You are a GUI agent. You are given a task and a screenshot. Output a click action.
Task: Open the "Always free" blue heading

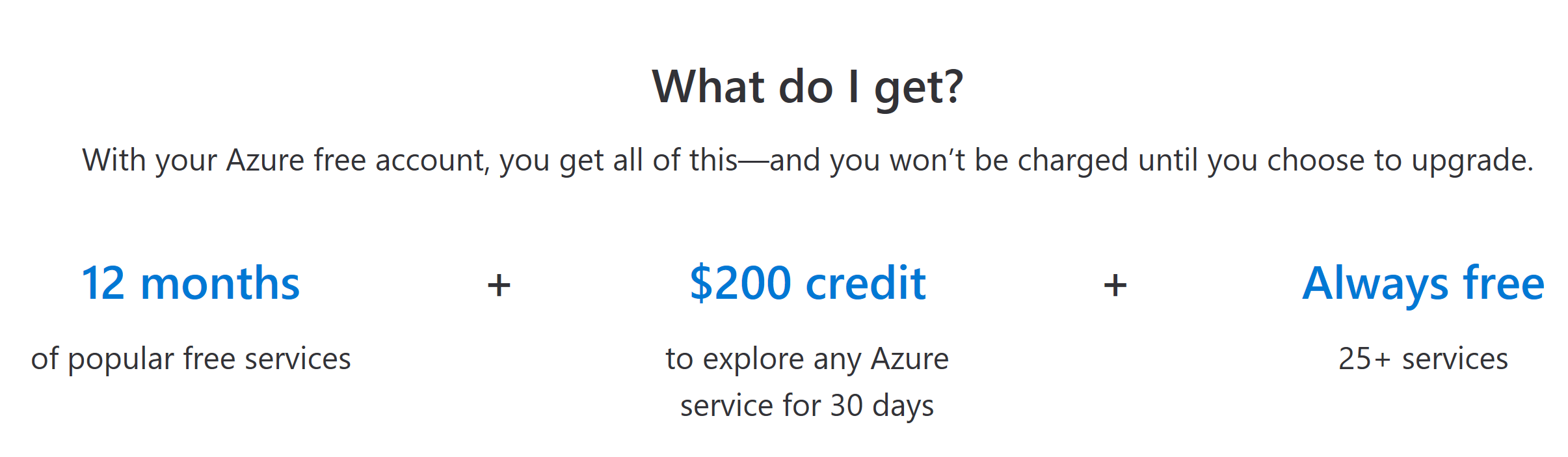click(1423, 284)
